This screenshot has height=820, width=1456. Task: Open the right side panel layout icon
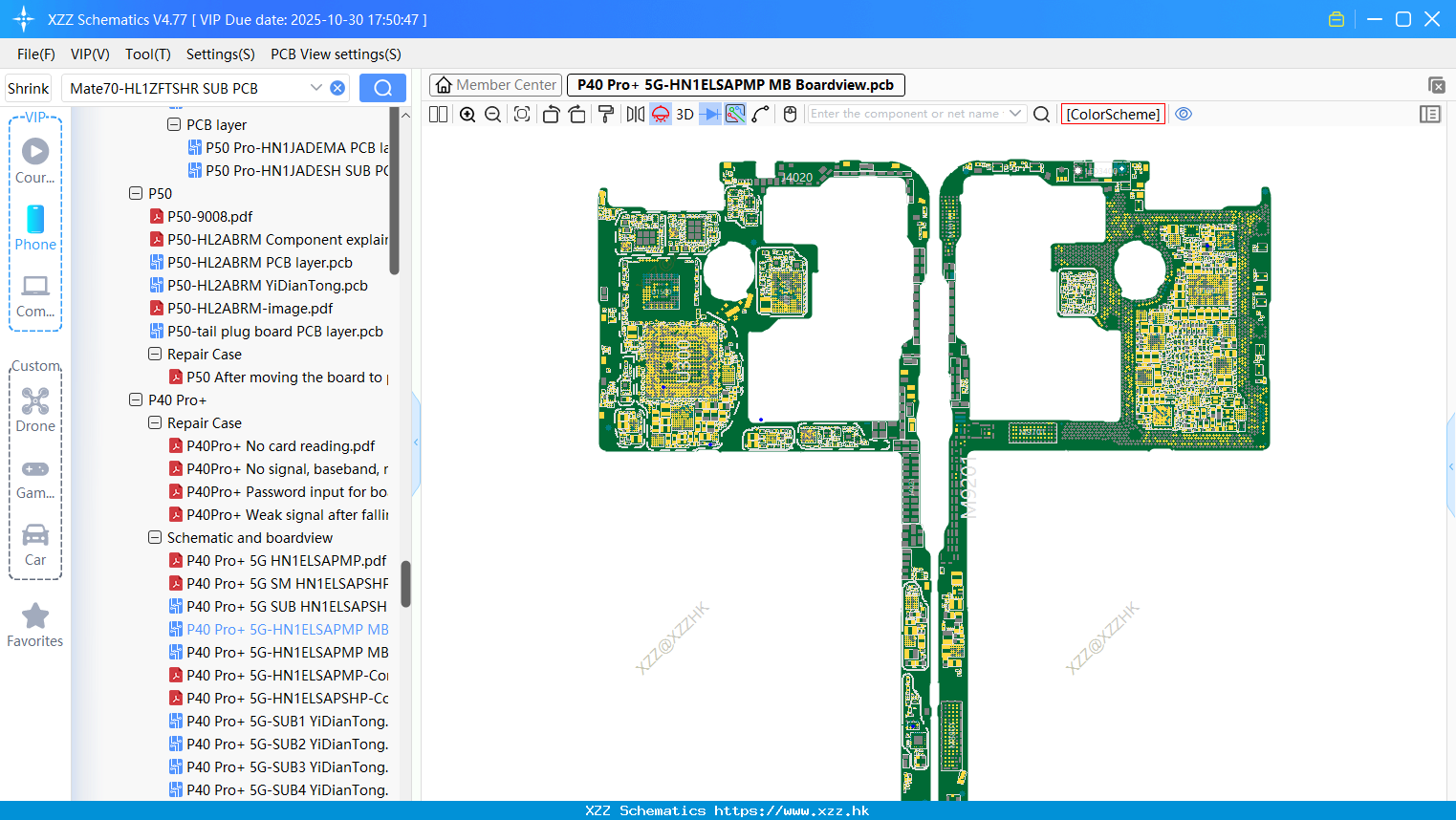(1430, 114)
